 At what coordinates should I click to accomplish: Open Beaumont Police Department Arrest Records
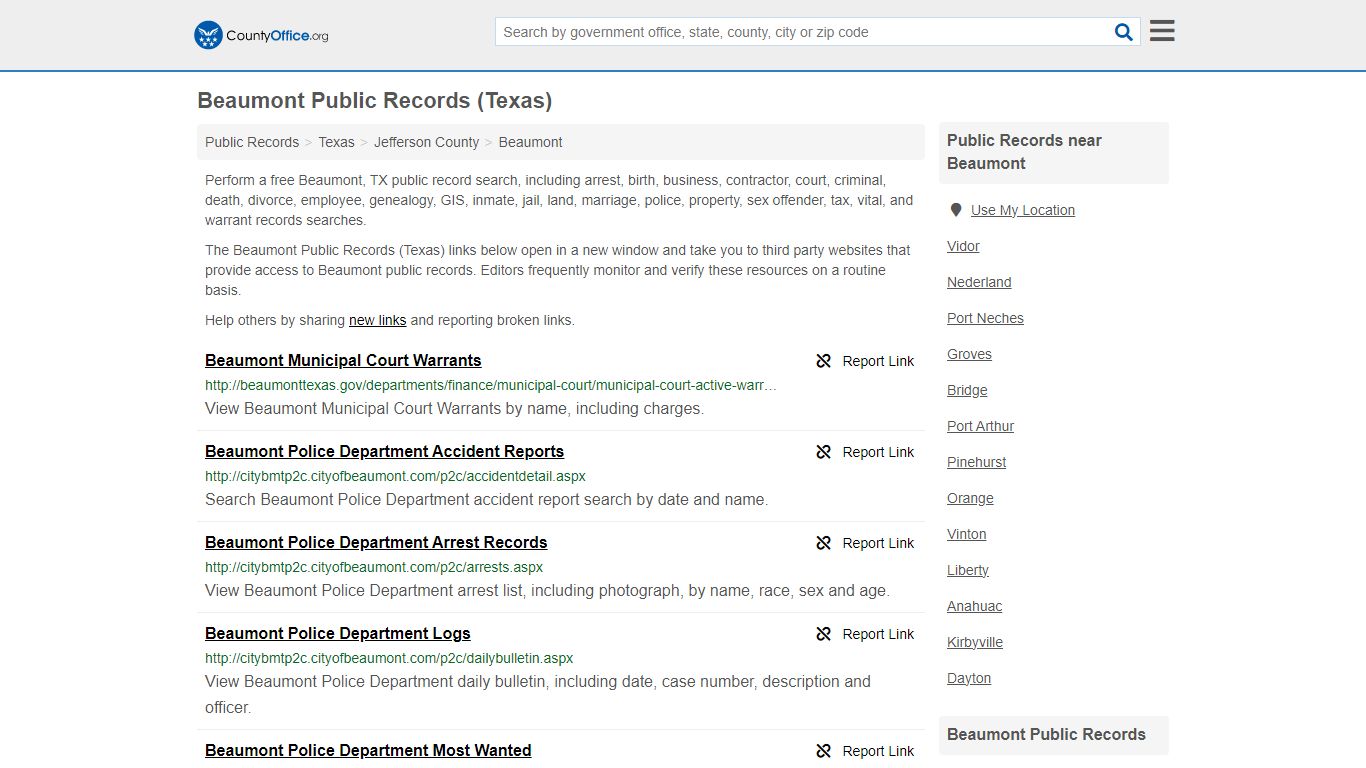(x=376, y=542)
